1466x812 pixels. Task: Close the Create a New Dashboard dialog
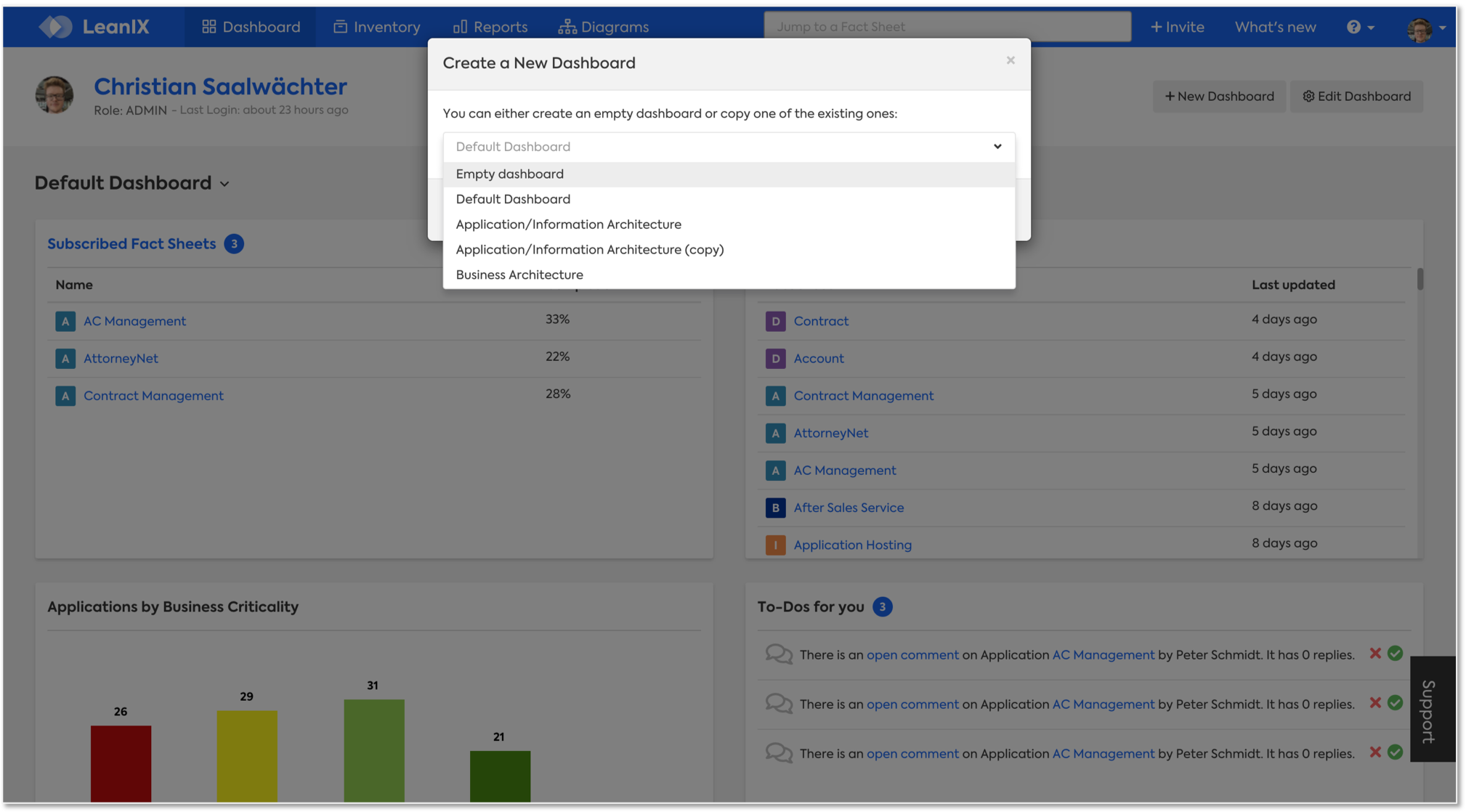point(1011,60)
